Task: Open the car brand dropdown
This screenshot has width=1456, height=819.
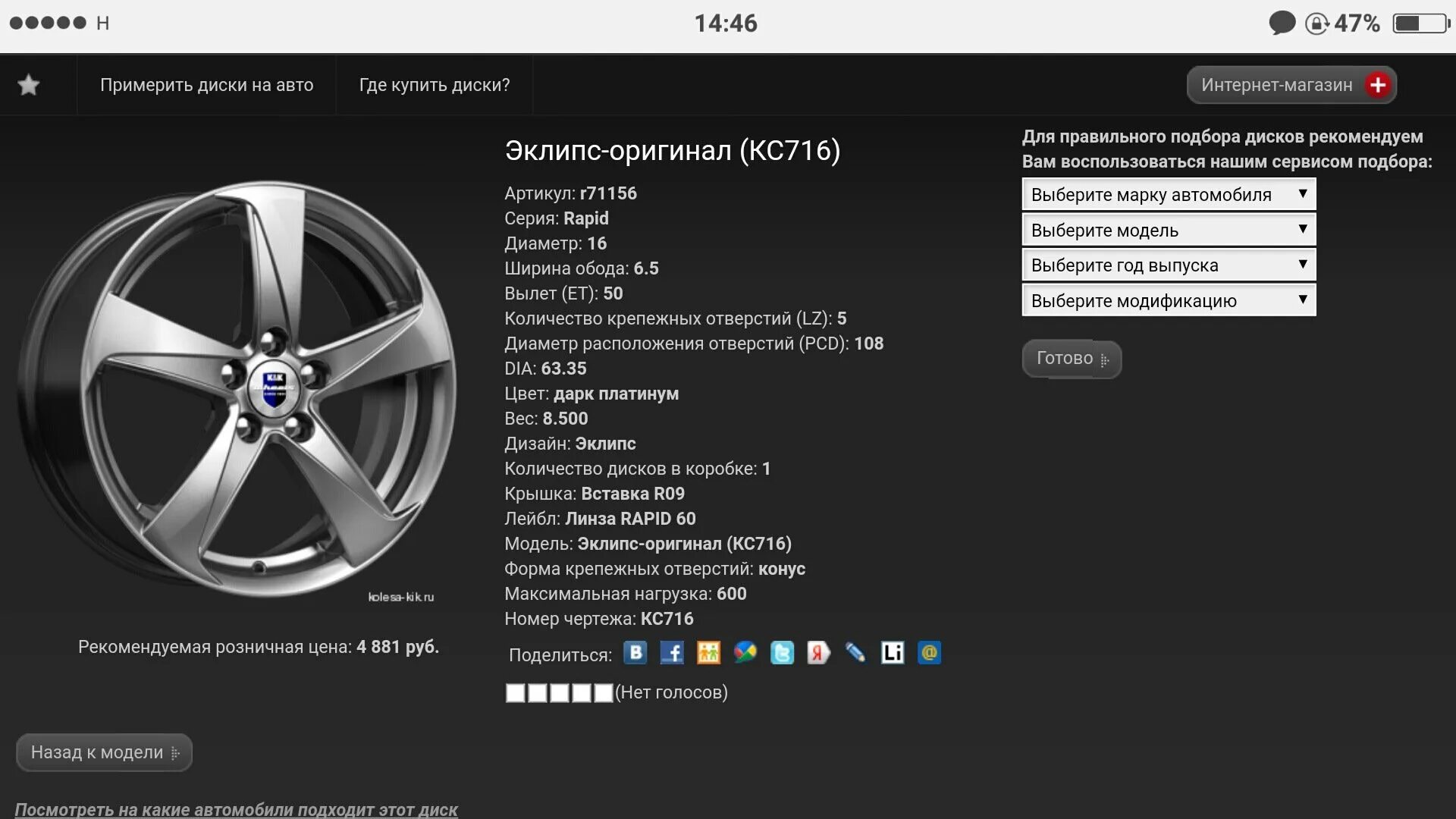Action: point(1168,195)
